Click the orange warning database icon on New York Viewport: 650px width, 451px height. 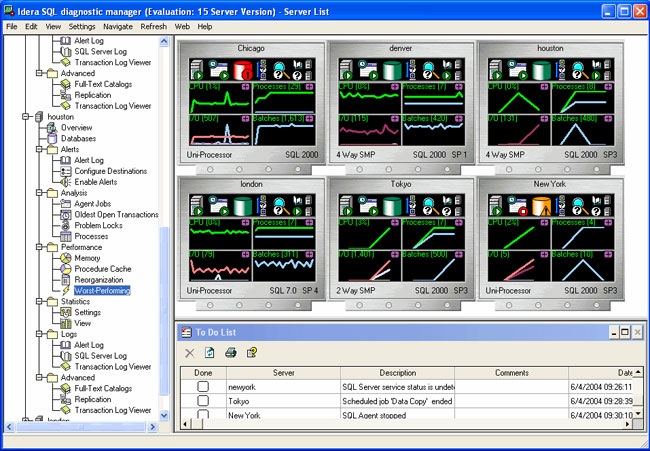(x=541, y=206)
